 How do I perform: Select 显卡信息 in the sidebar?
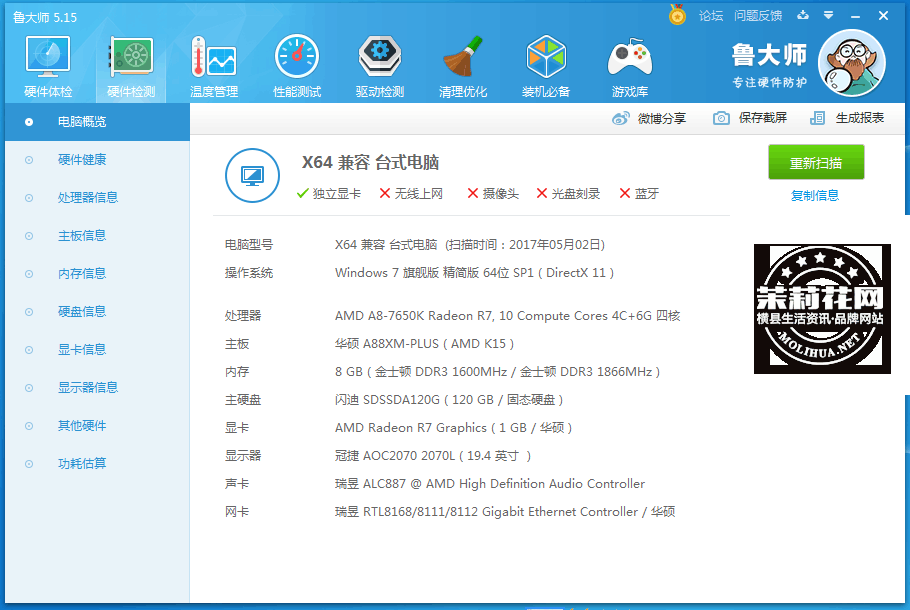tap(98, 350)
